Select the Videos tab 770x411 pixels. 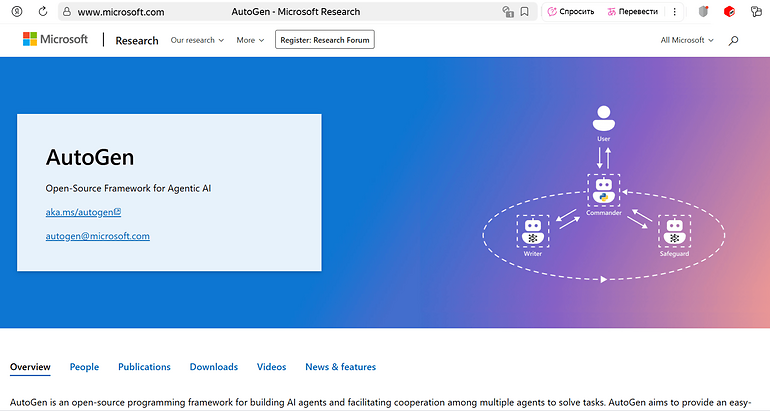coord(271,367)
